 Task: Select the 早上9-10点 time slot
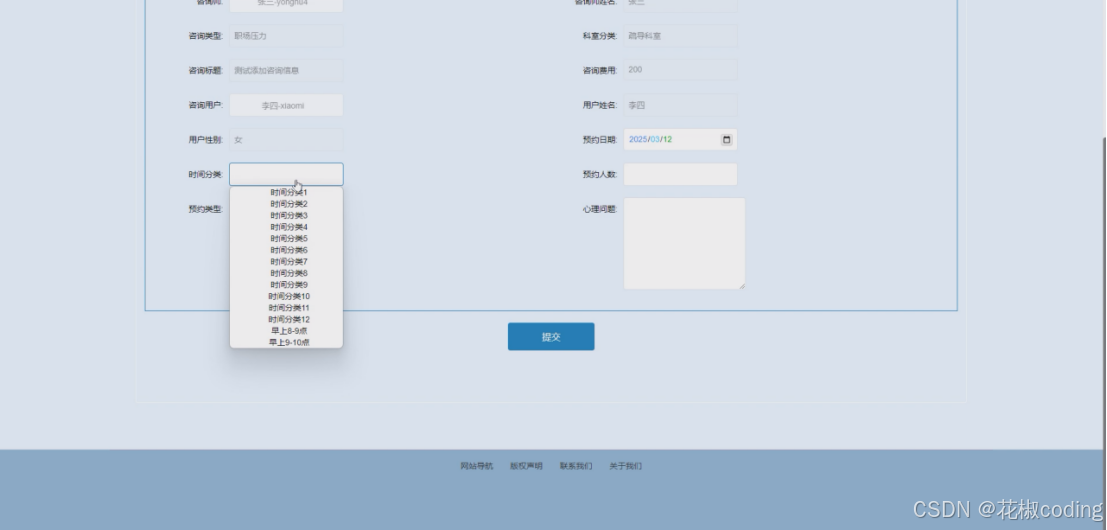tap(289, 342)
